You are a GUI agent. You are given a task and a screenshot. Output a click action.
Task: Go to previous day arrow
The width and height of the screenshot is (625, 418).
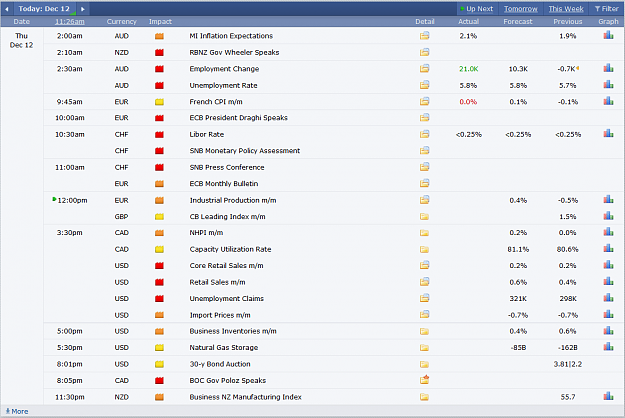pos(7,9)
